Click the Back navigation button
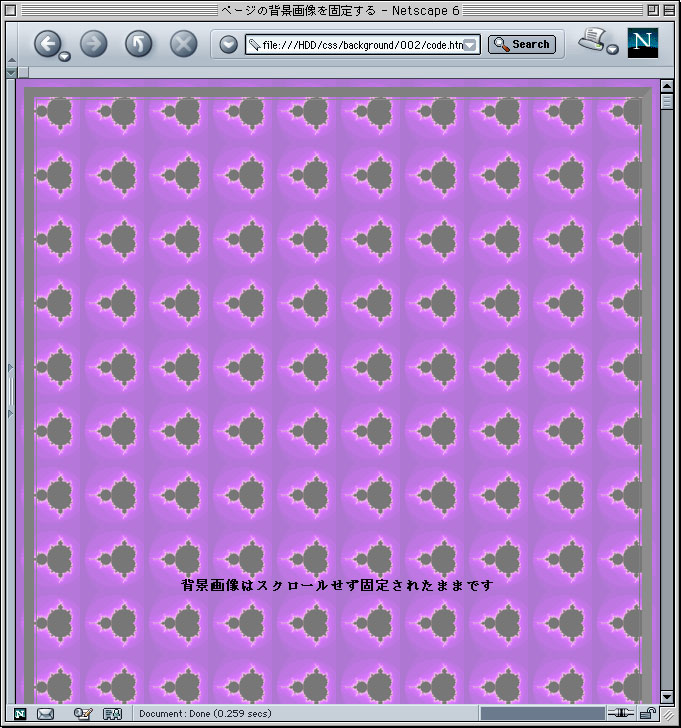This screenshot has width=681, height=728. (48, 43)
